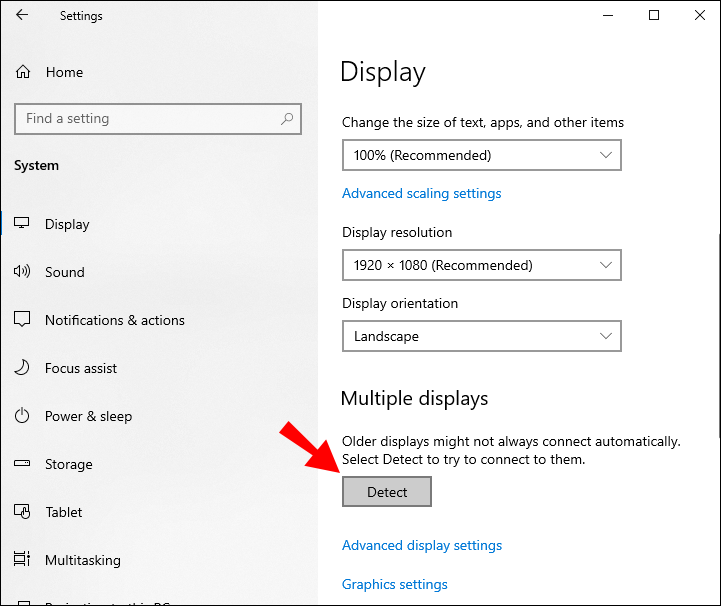Go to Notifications & actions
Viewport: 721px width, 606px height.
point(114,320)
